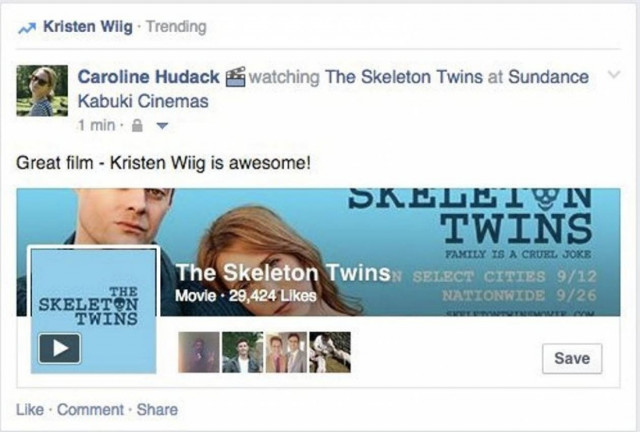Open The Skeleton Twins page title on banner
Screen dimensions: 640x432
click(x=283, y=273)
